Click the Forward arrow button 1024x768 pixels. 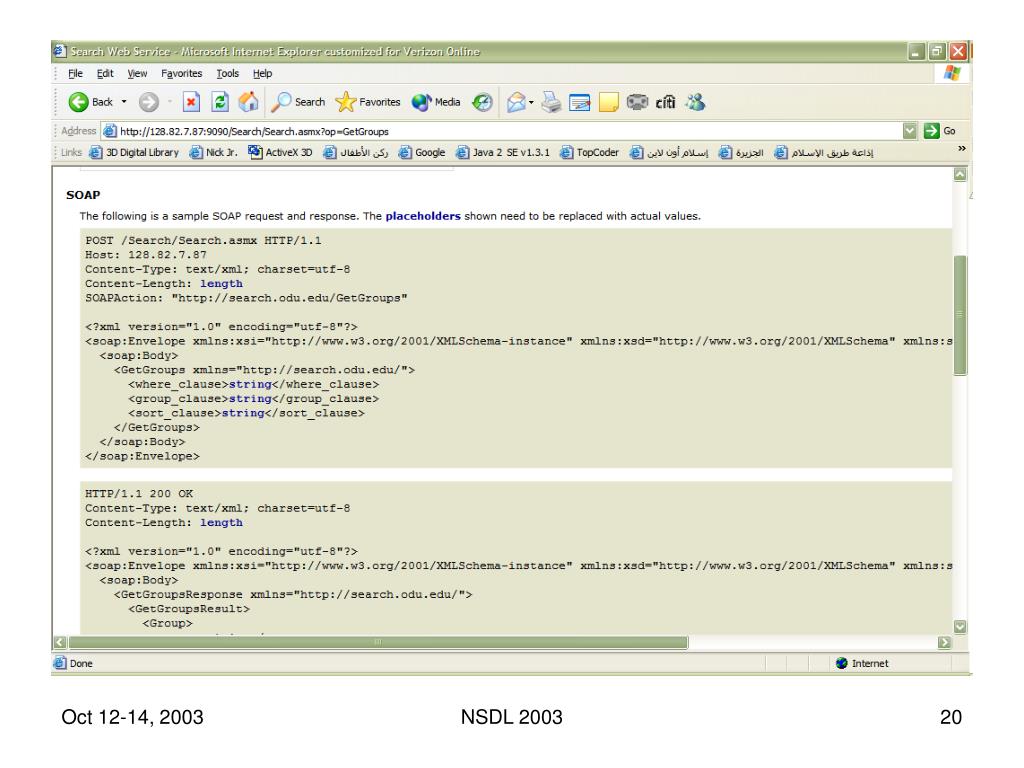pos(149,102)
